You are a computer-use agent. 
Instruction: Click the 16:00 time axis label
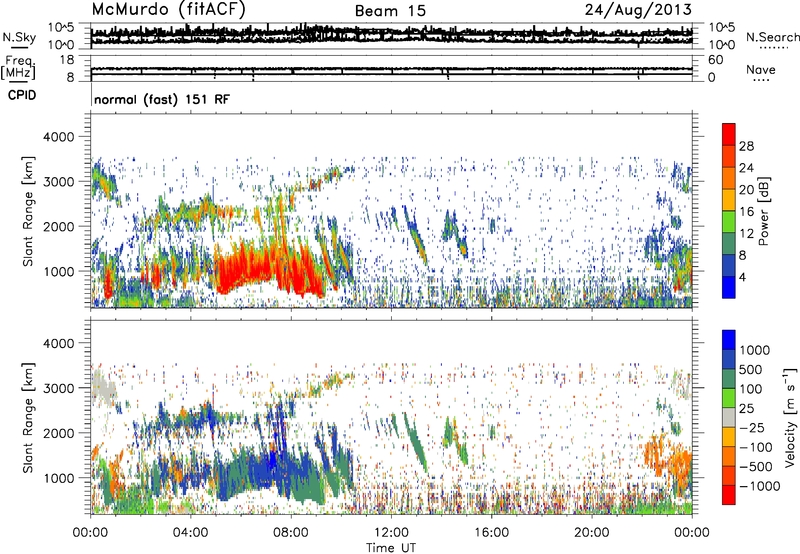491,533
